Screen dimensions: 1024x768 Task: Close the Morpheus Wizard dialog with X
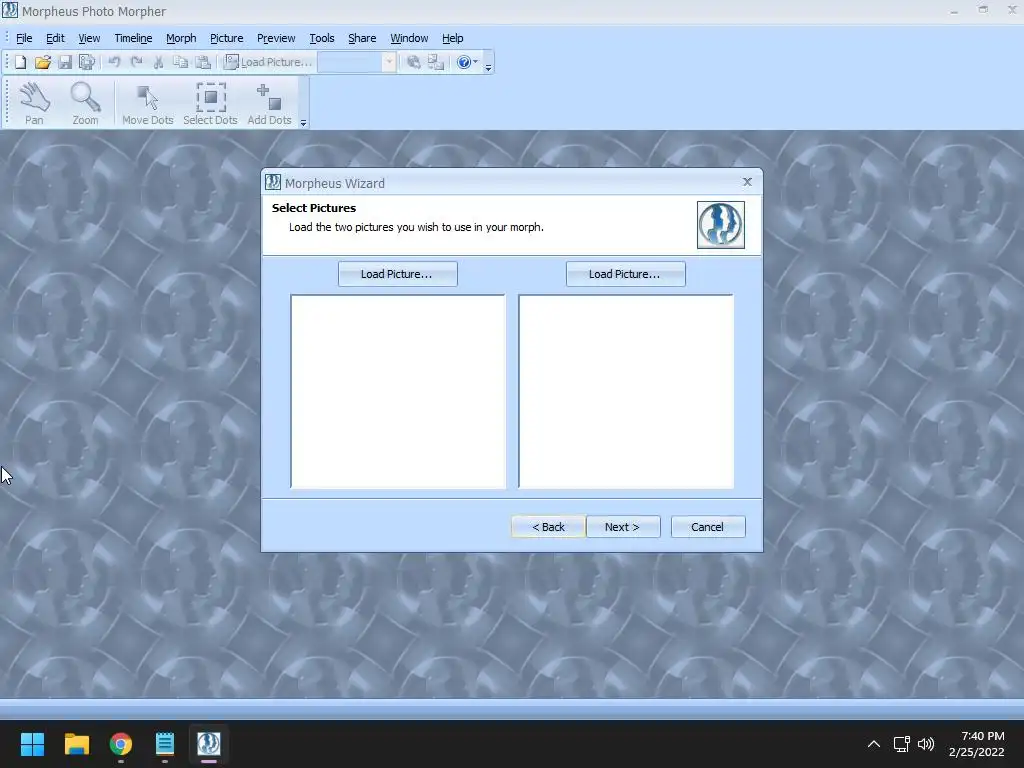point(747,182)
